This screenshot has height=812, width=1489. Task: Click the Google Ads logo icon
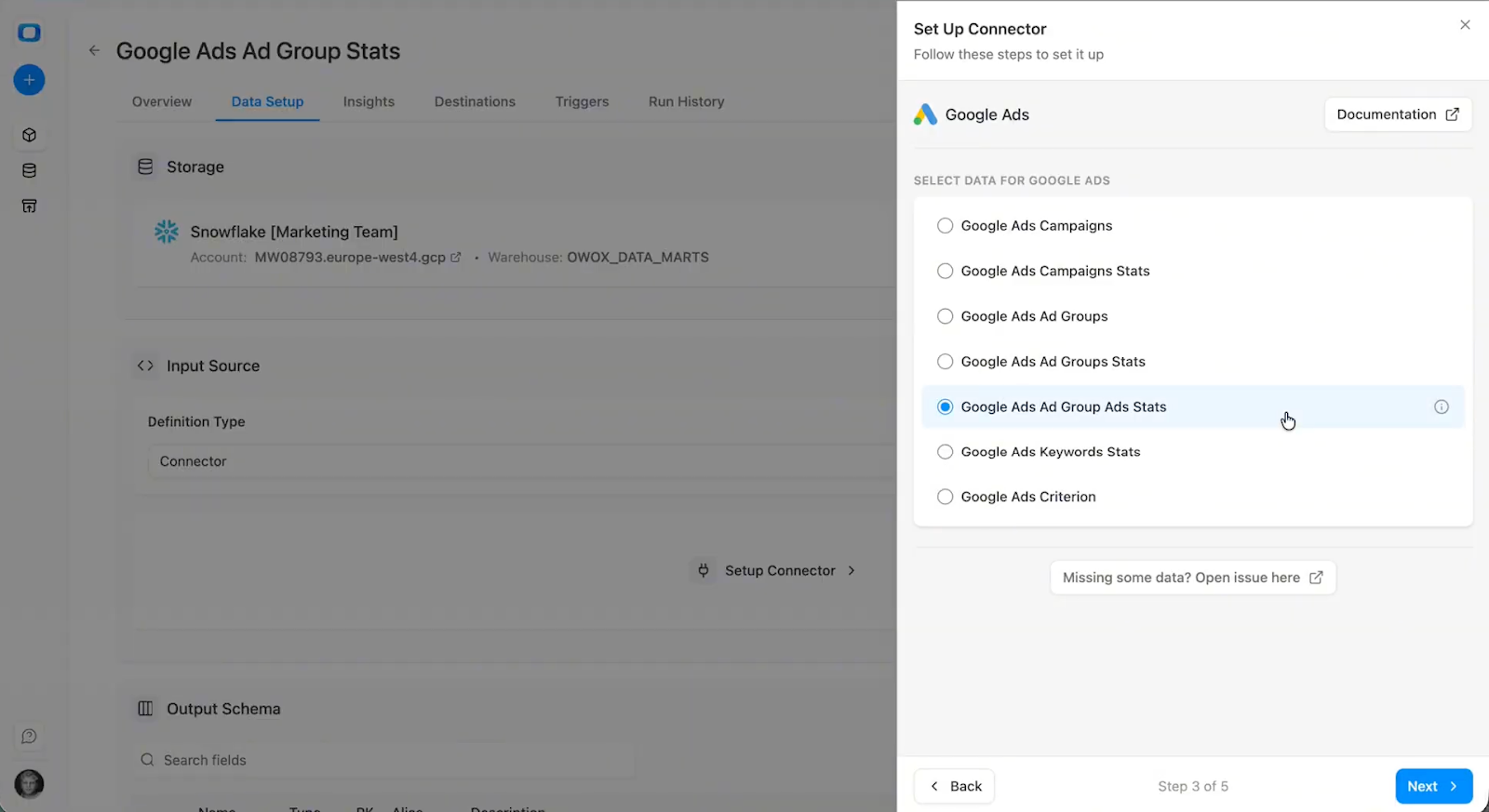coord(925,114)
